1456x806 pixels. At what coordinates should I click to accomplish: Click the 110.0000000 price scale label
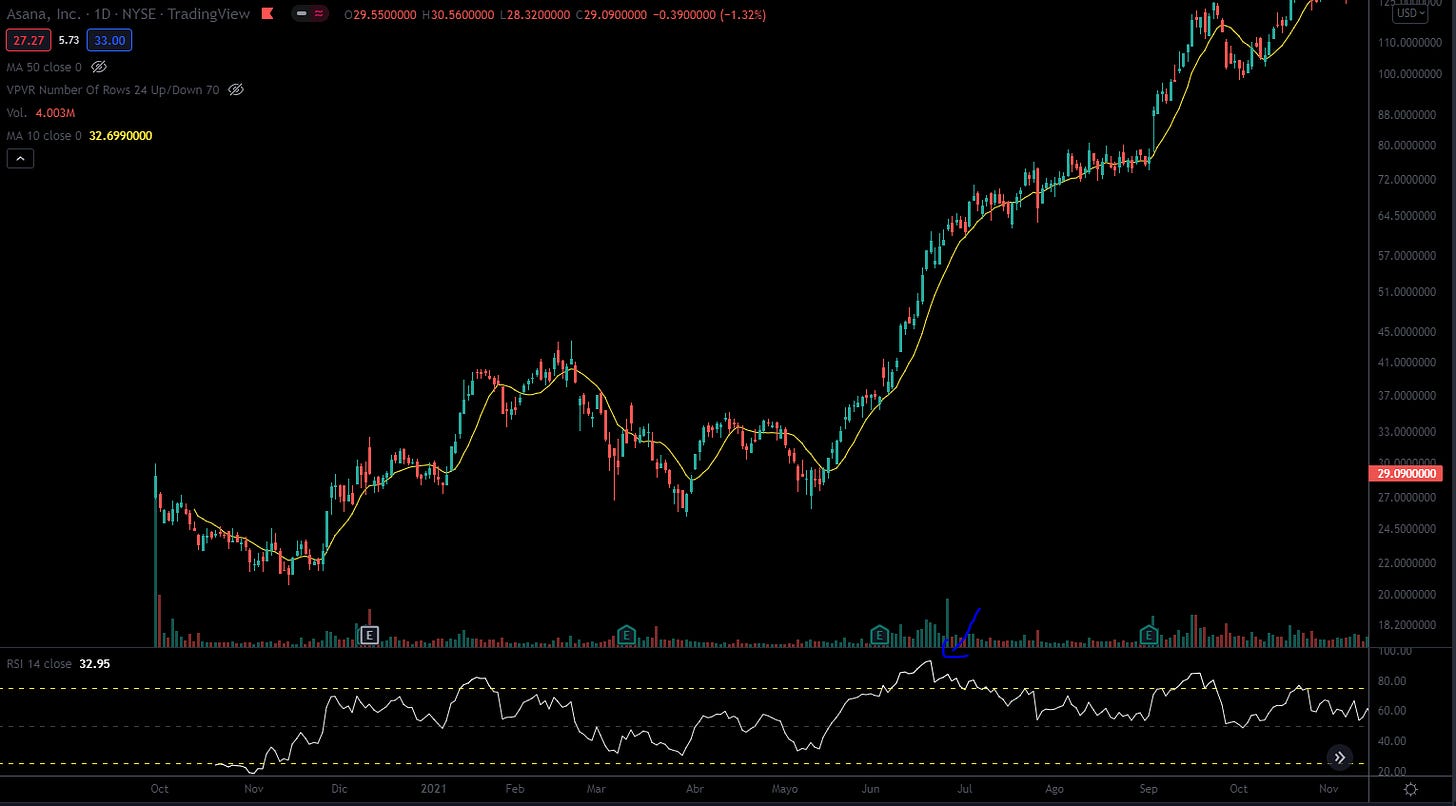(1411, 44)
